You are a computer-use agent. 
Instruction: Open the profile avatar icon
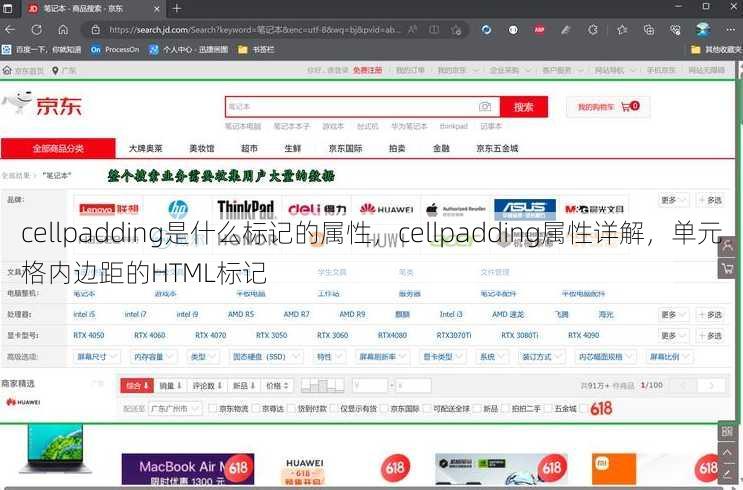pyautogui.click(x=703, y=29)
